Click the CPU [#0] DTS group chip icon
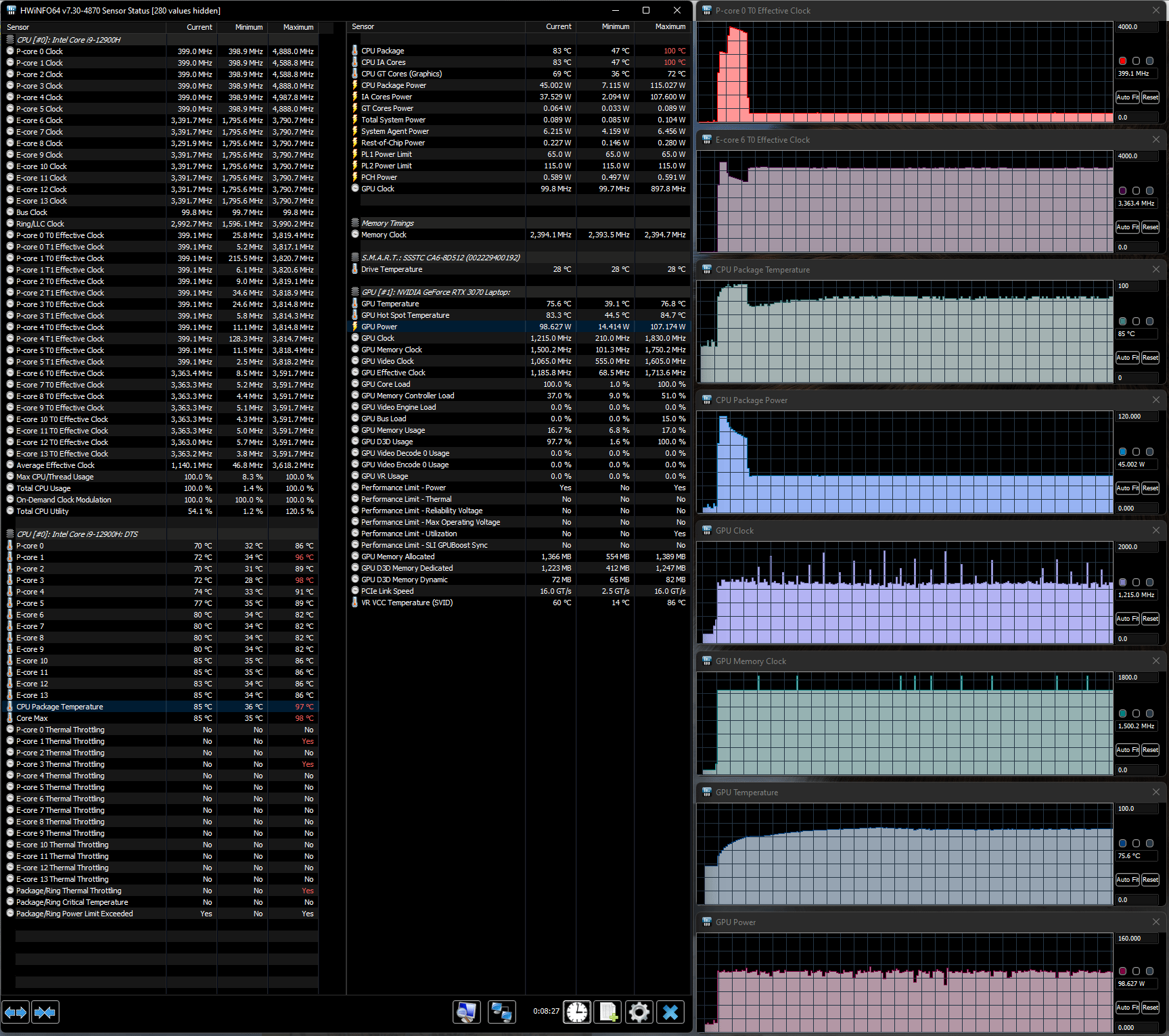The image size is (1169, 1036). point(10,534)
